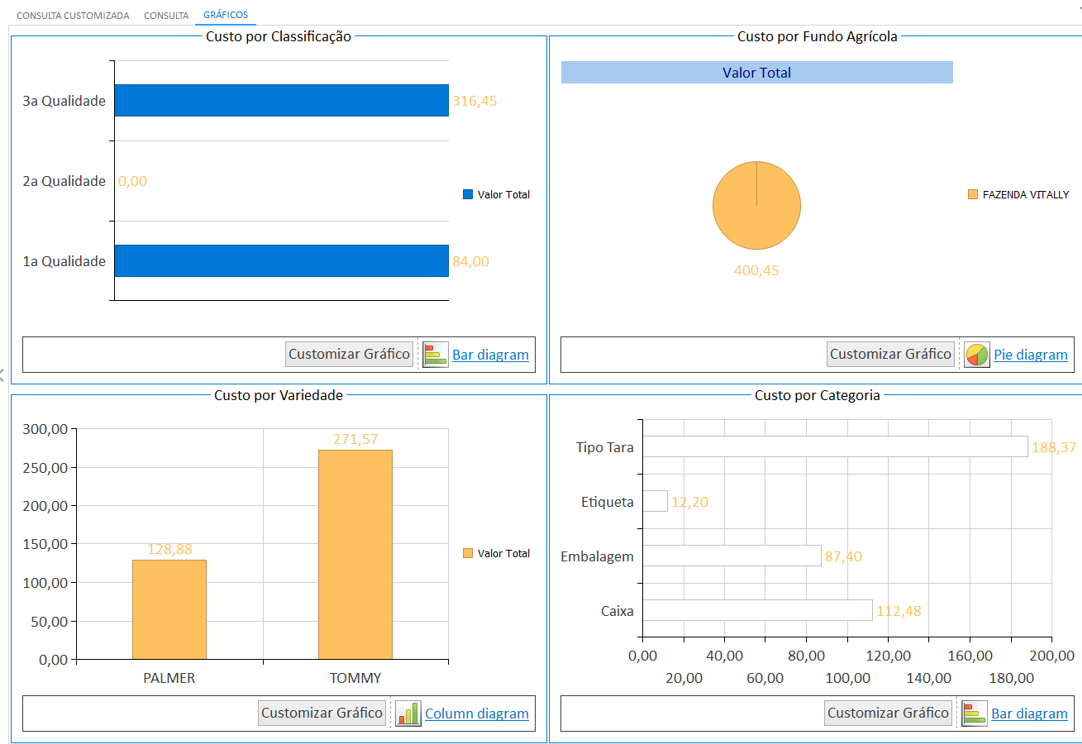
Task: Click Customizar Gráfico in Custo por Fundo Agrícola
Action: tap(890, 354)
